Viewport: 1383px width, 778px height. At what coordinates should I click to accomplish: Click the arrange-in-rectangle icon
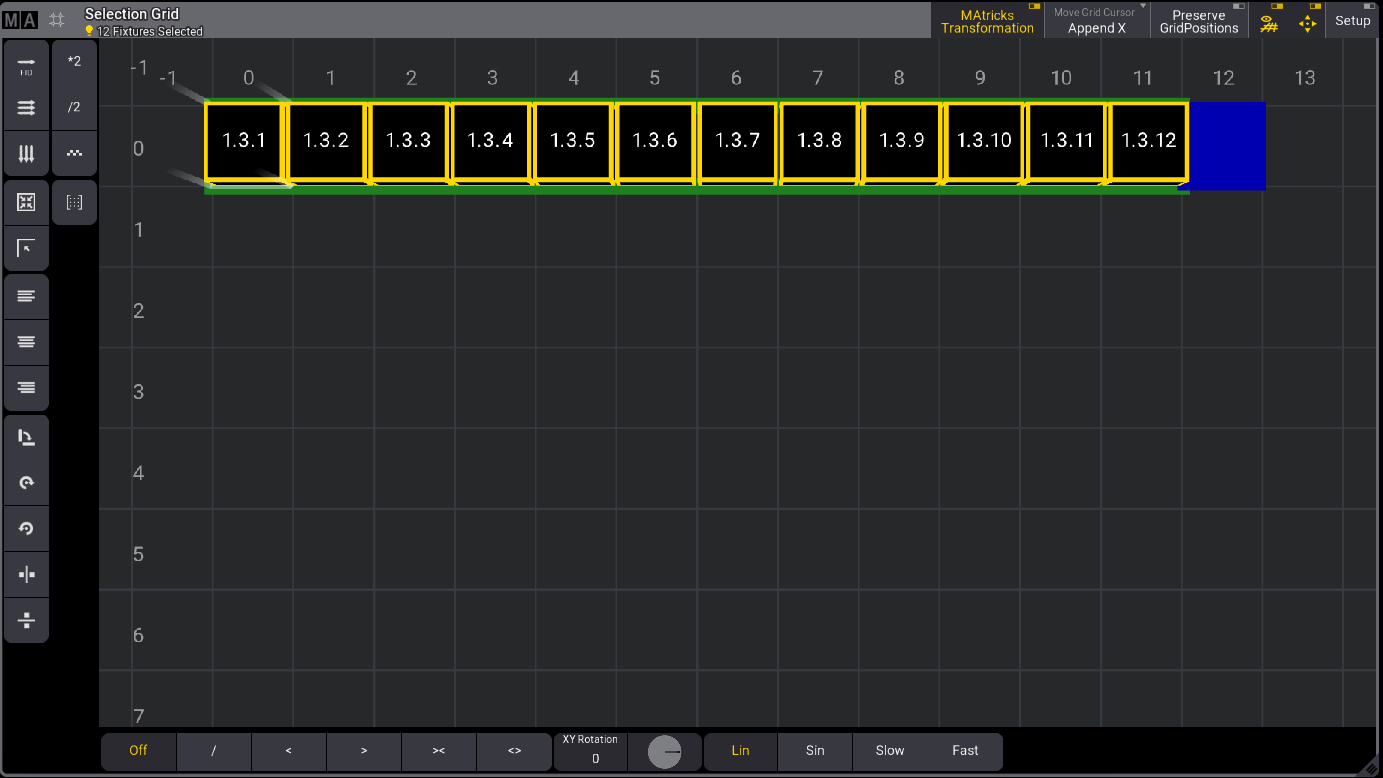tap(26, 202)
